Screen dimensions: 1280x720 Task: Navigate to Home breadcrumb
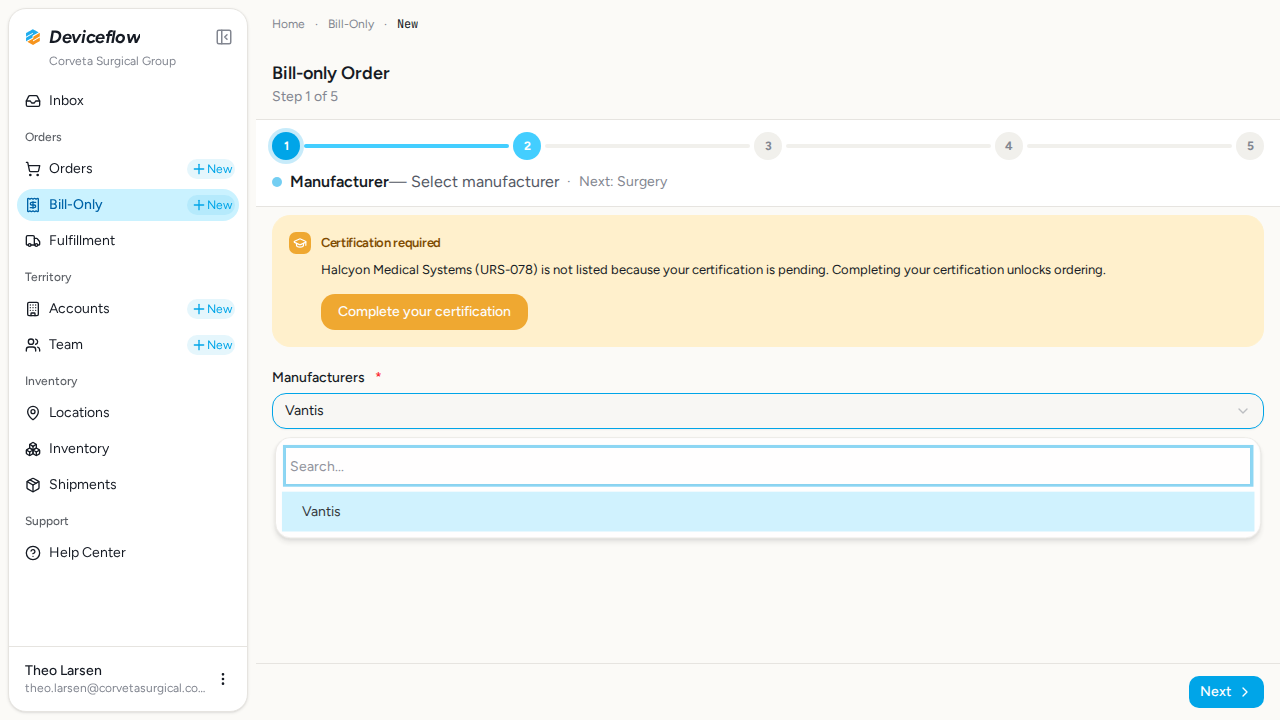tap(288, 24)
